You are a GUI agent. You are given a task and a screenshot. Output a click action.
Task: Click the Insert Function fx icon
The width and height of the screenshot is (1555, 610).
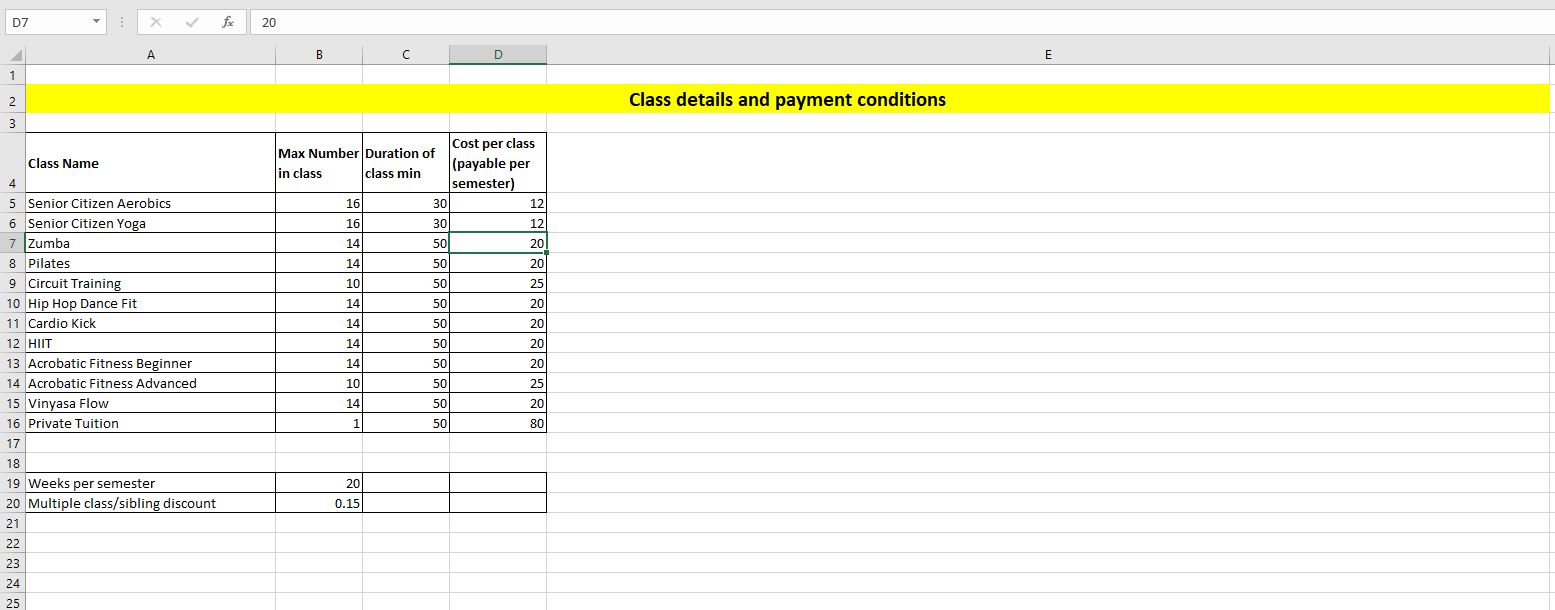228,22
